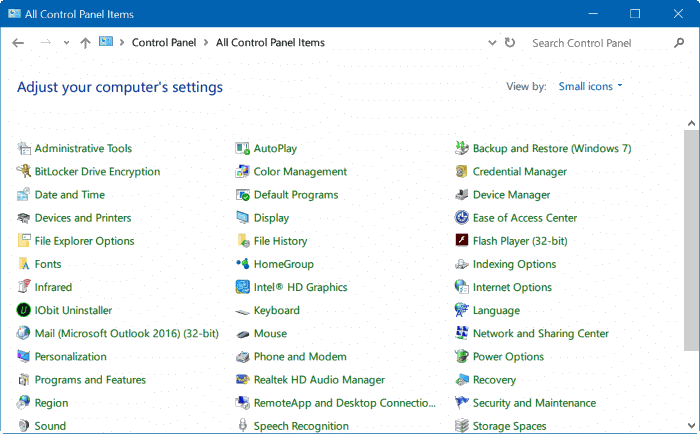Open the AutoPlay icon

point(242,148)
